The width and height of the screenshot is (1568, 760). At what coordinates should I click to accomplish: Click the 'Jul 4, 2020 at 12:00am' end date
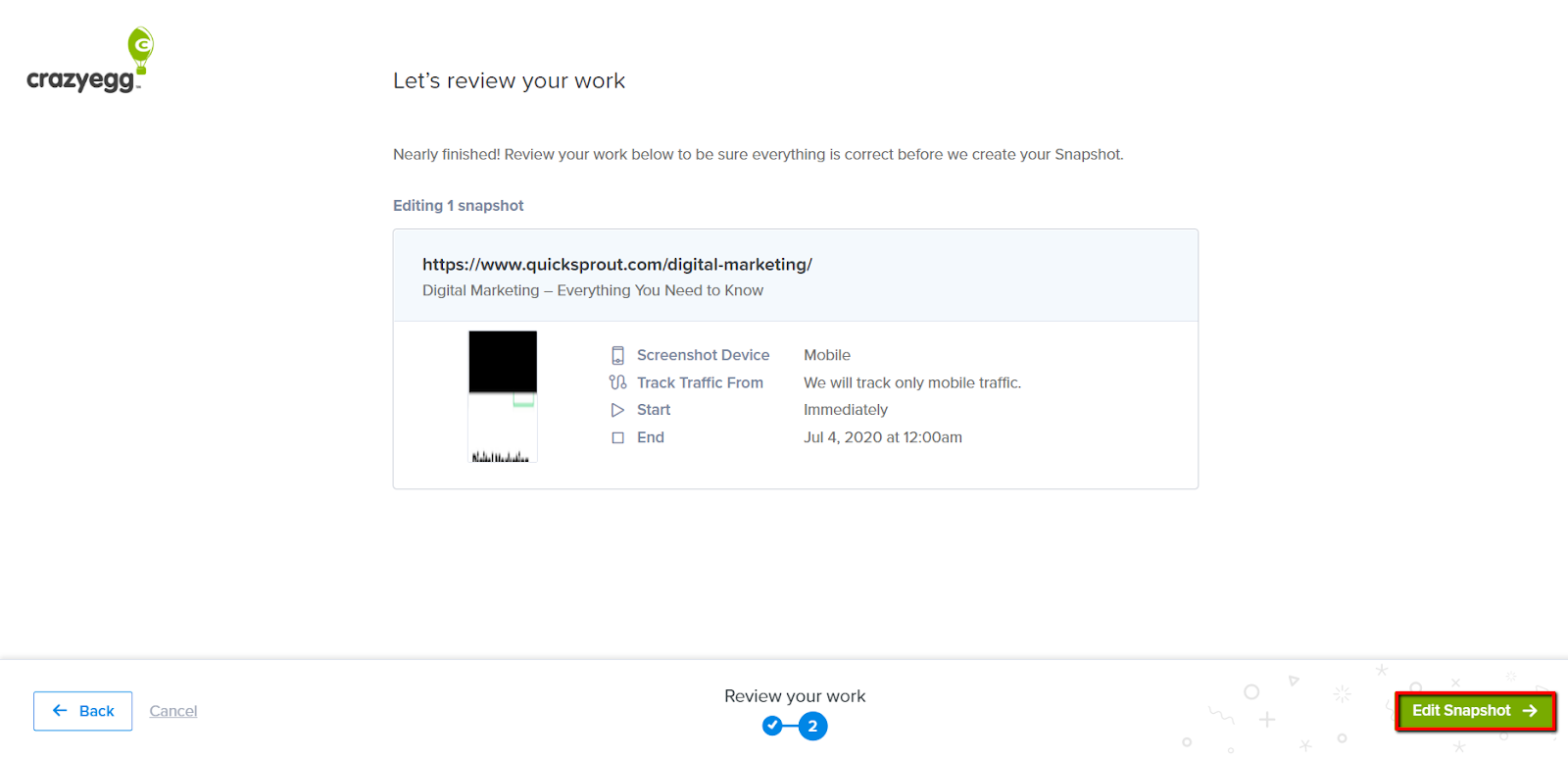coord(883,437)
